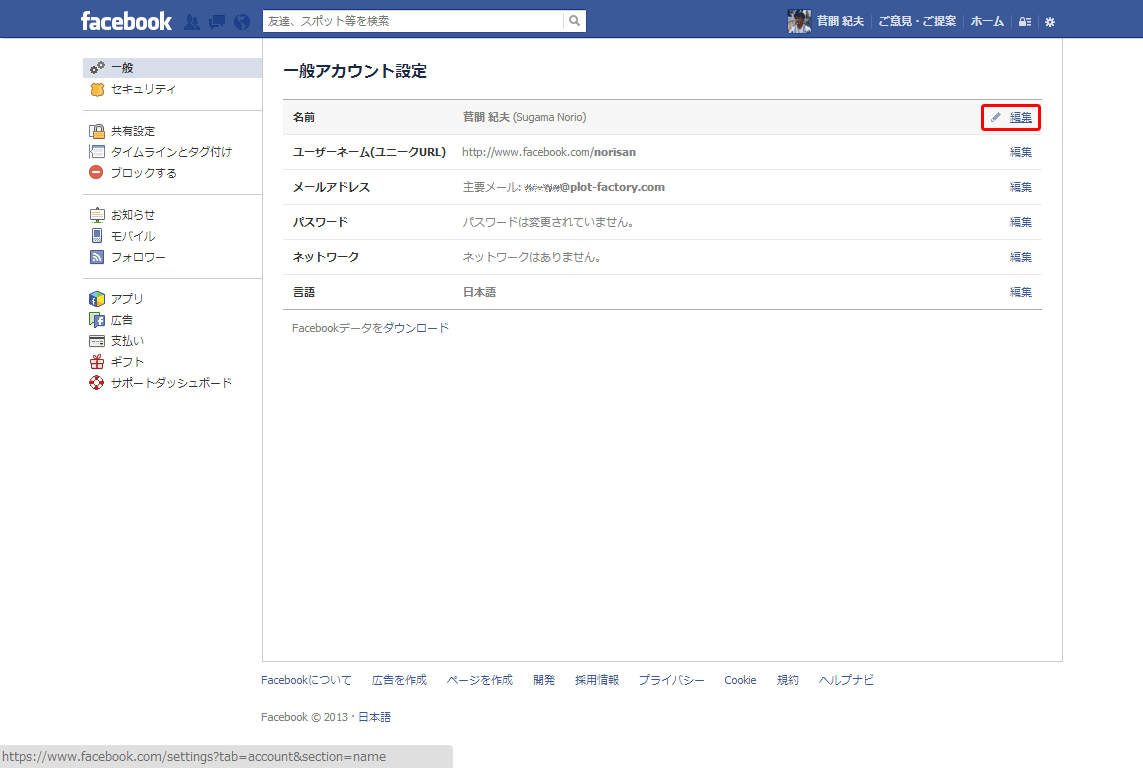Open ページを作成 footer link
This screenshot has width=1143, height=768.
(480, 680)
